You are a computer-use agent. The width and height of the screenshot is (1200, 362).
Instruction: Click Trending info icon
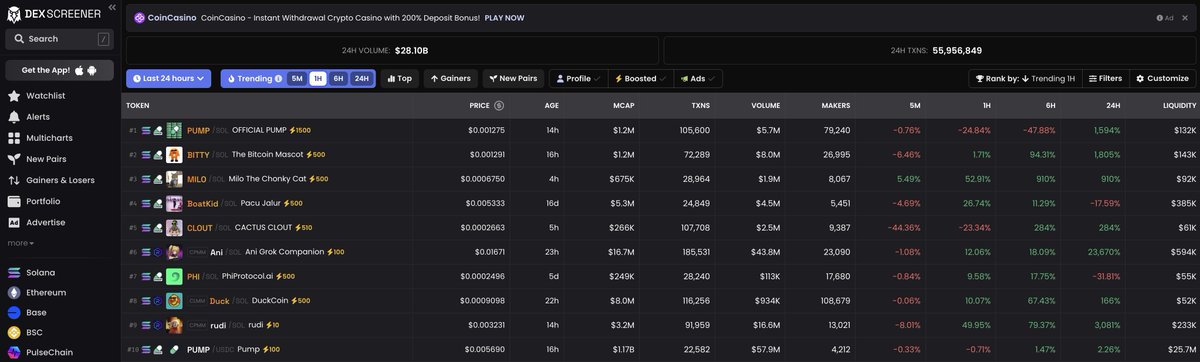tap(278, 78)
